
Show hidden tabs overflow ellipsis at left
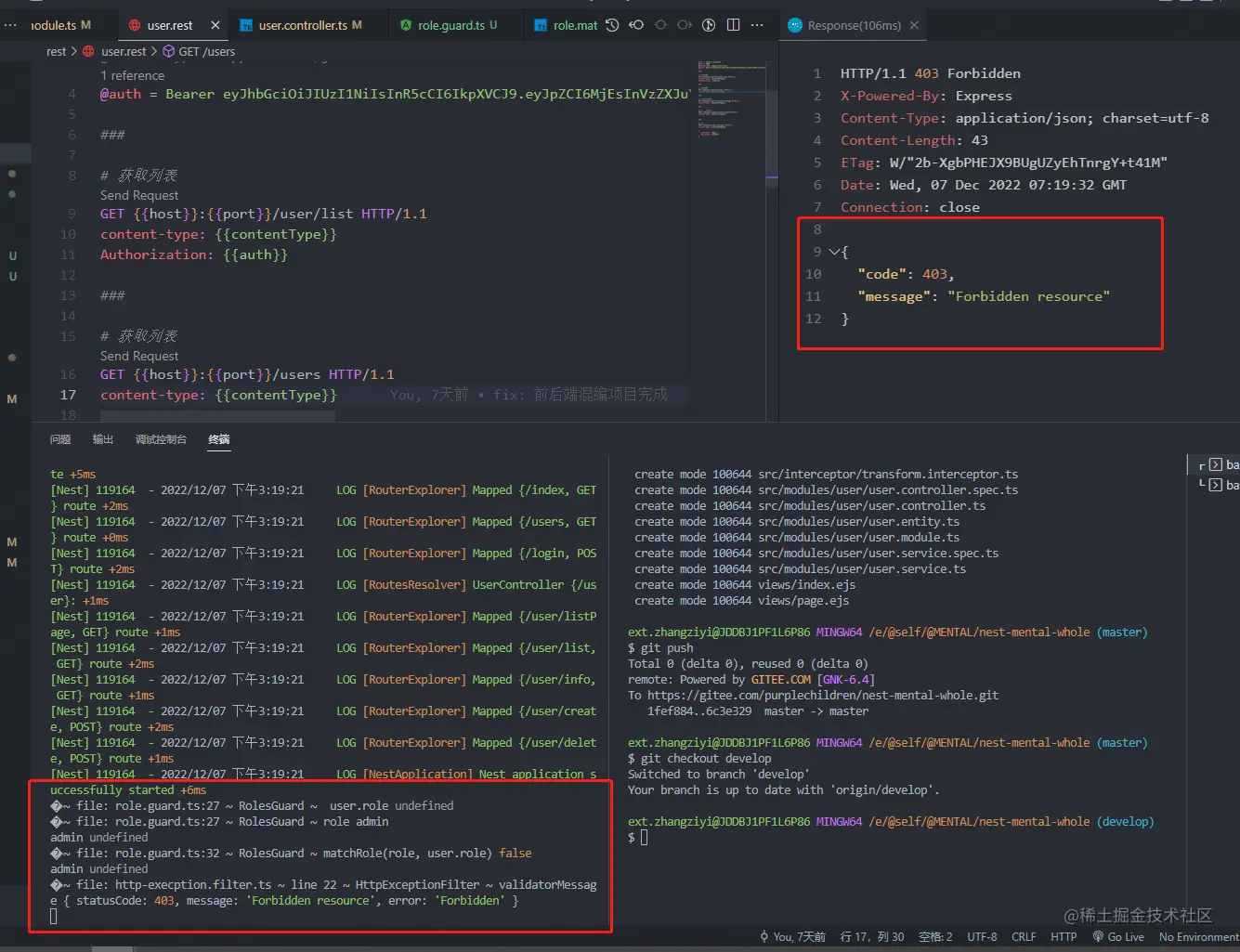click(10, 25)
